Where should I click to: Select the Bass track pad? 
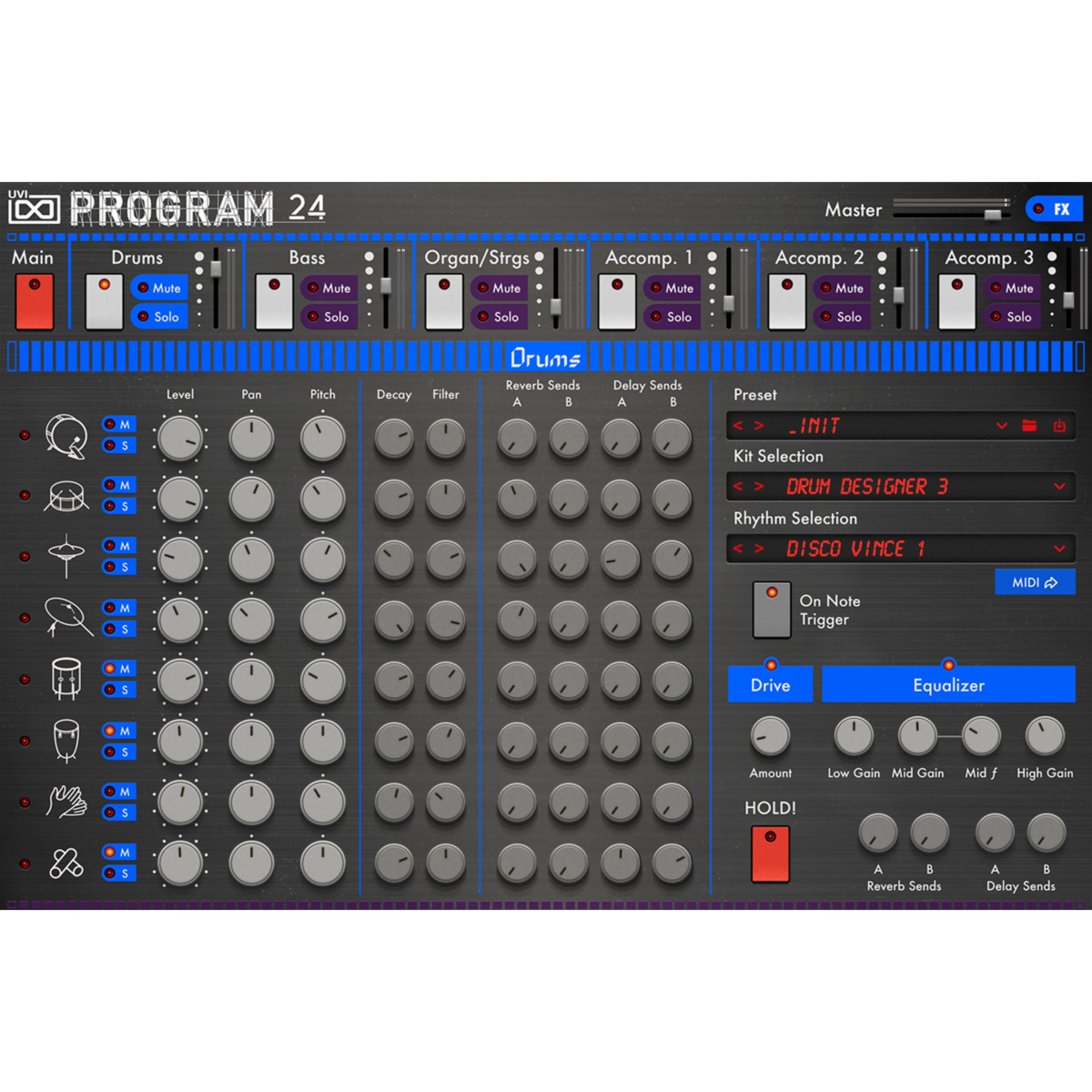tap(274, 301)
